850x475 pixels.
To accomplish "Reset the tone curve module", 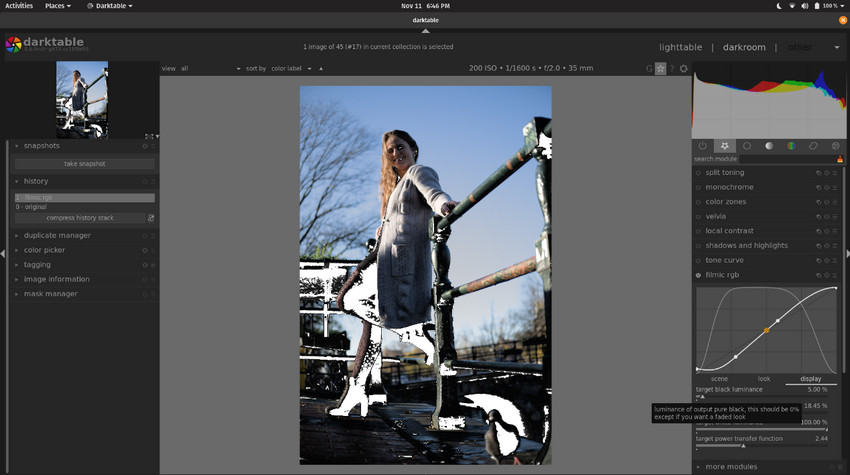I will pyautogui.click(x=827, y=261).
